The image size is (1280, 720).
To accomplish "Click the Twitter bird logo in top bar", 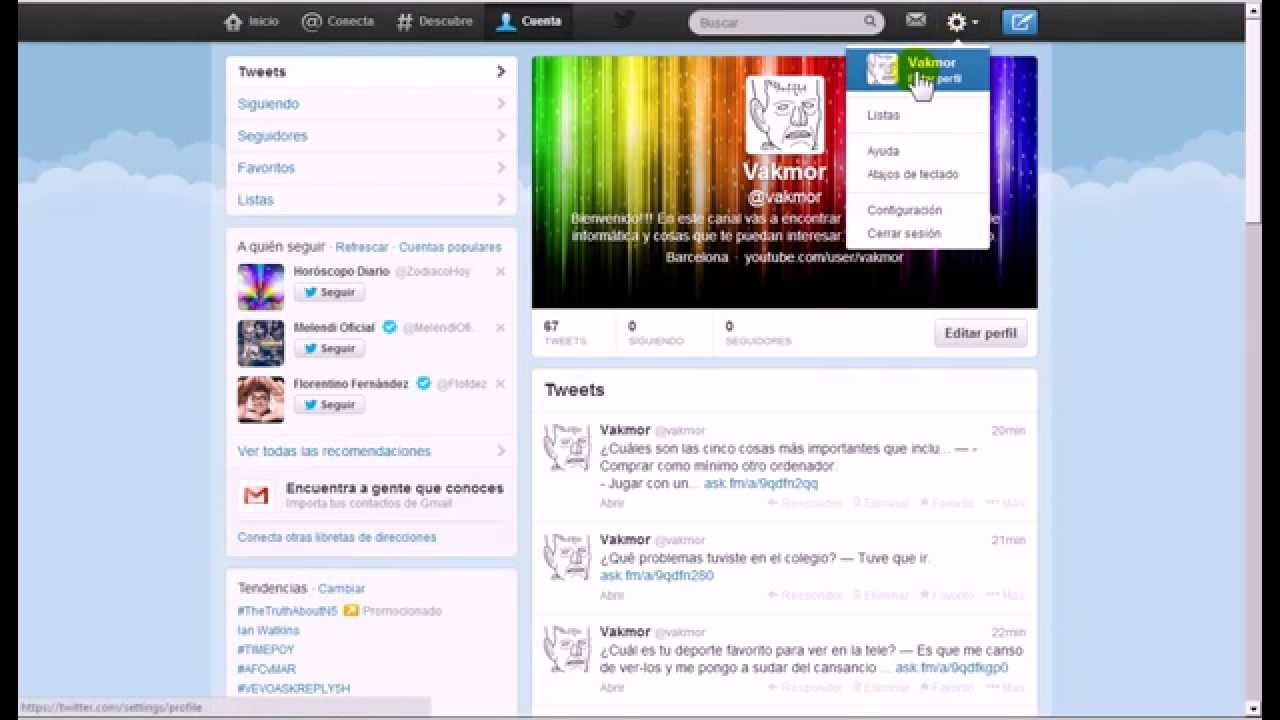I will pyautogui.click(x=625, y=21).
